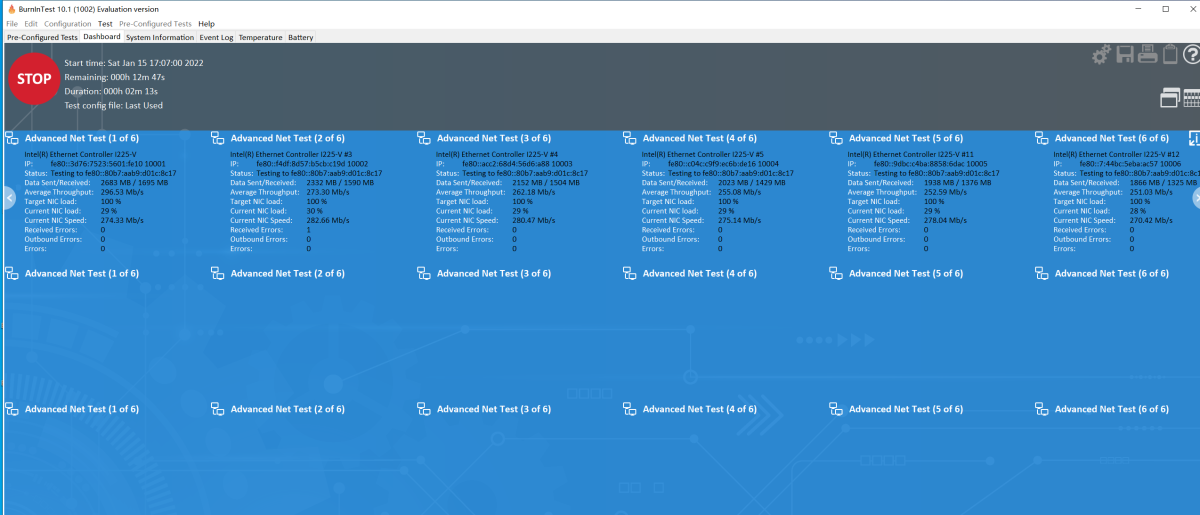Open the Battery tab

coord(300,37)
